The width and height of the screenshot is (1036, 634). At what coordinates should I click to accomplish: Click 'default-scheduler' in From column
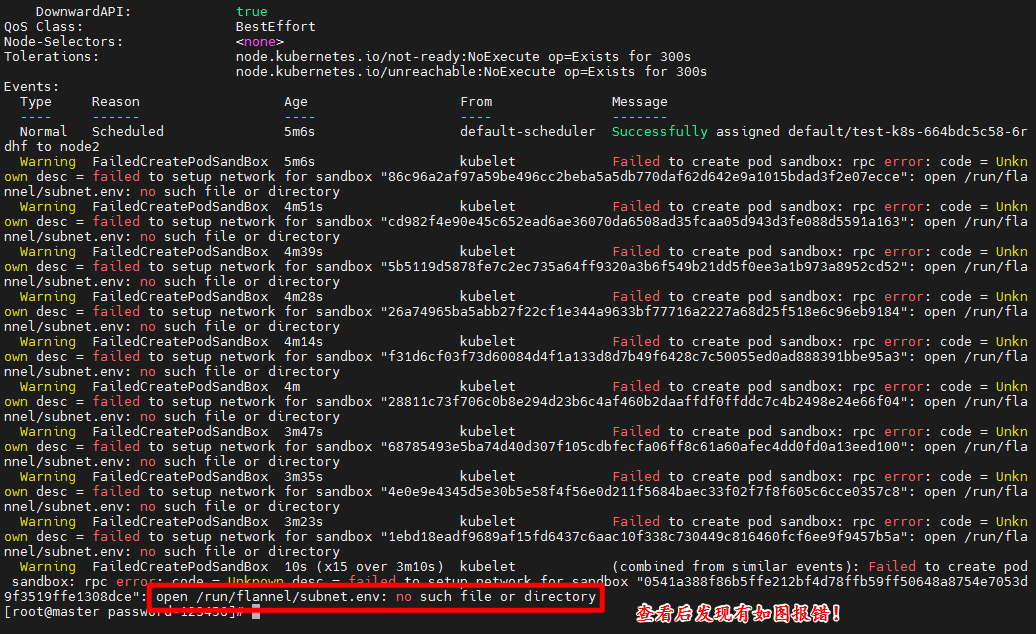527,131
